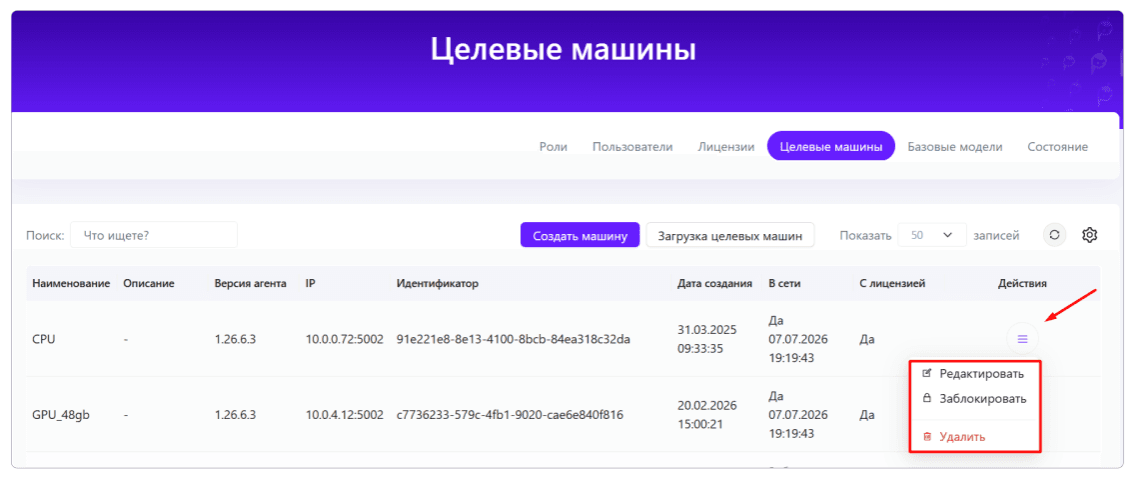Click agent version 1.26.6.3 in CPU row

pyautogui.click(x=235, y=338)
